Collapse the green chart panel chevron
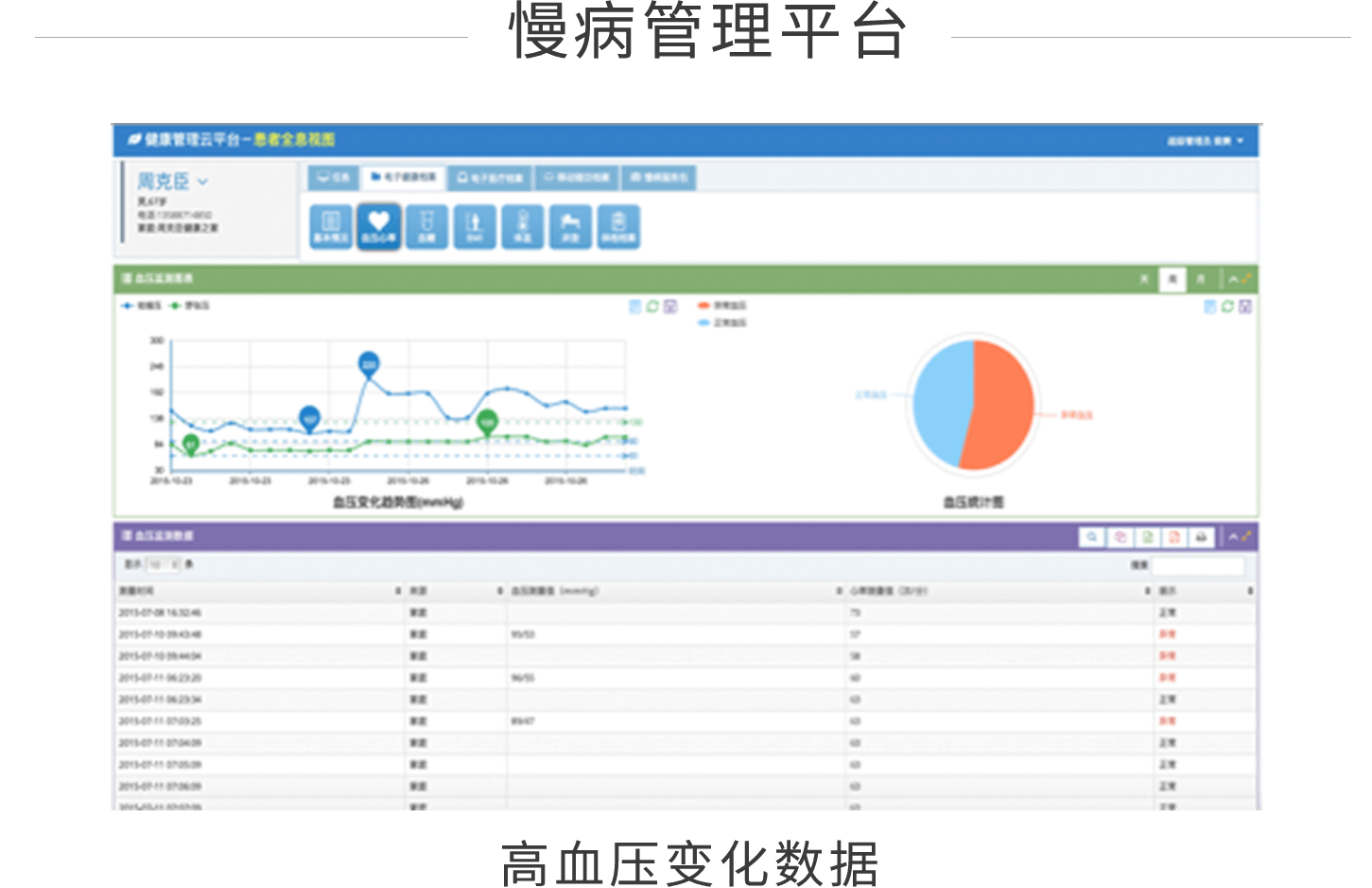This screenshot has width=1372, height=888. coord(1233,279)
